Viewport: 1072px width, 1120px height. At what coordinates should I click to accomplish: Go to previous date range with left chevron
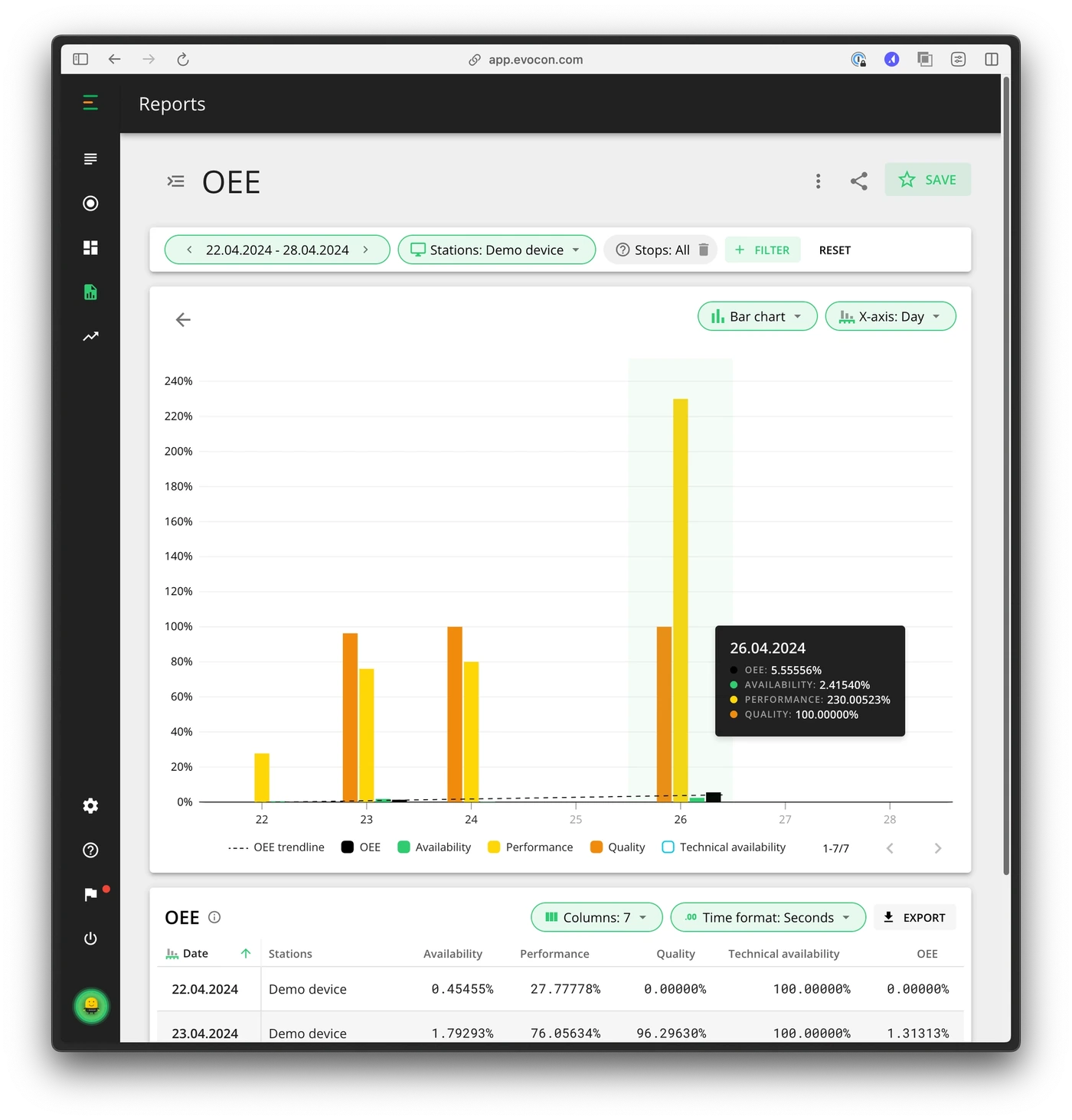click(189, 250)
